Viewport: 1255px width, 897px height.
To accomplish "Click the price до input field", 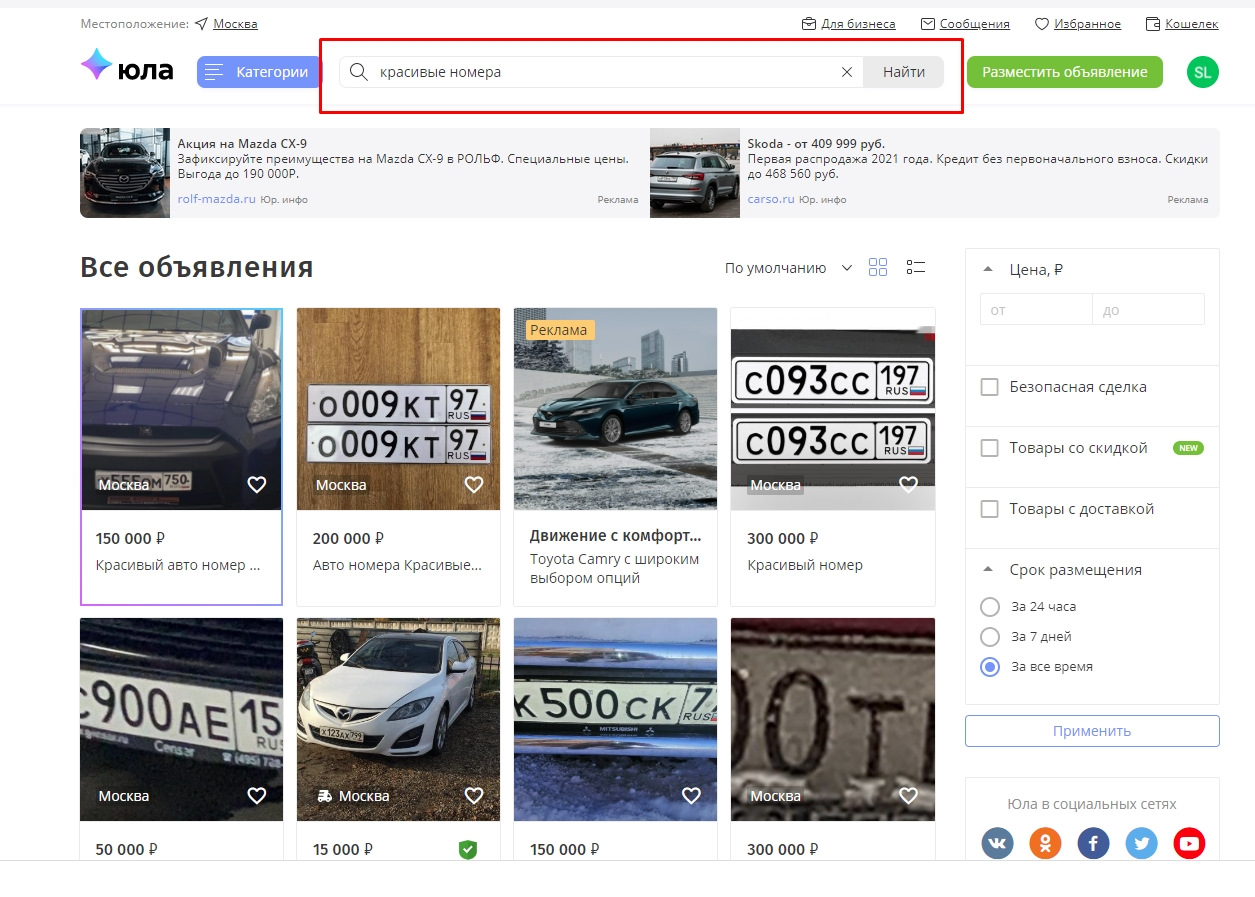I will click(x=1148, y=310).
